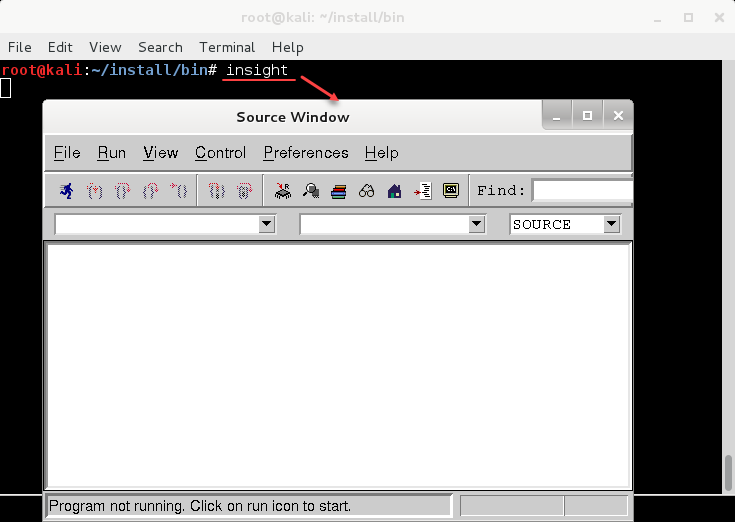Open View menu in Source Window
The height and width of the screenshot is (522, 735).
coord(161,153)
